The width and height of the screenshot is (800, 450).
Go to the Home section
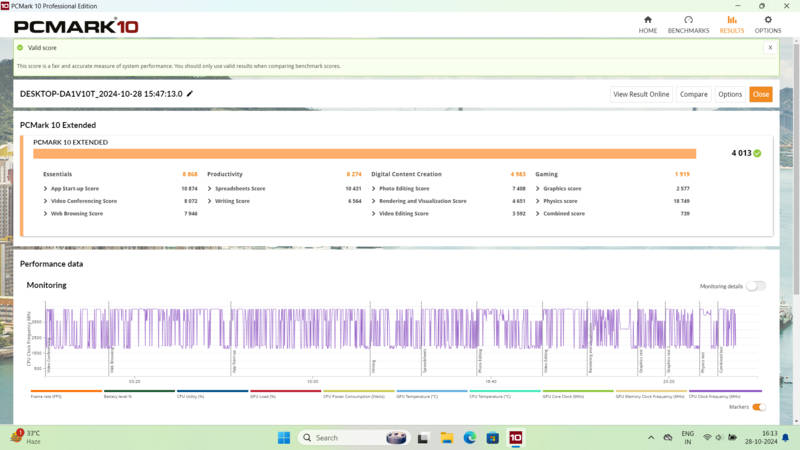(647, 24)
